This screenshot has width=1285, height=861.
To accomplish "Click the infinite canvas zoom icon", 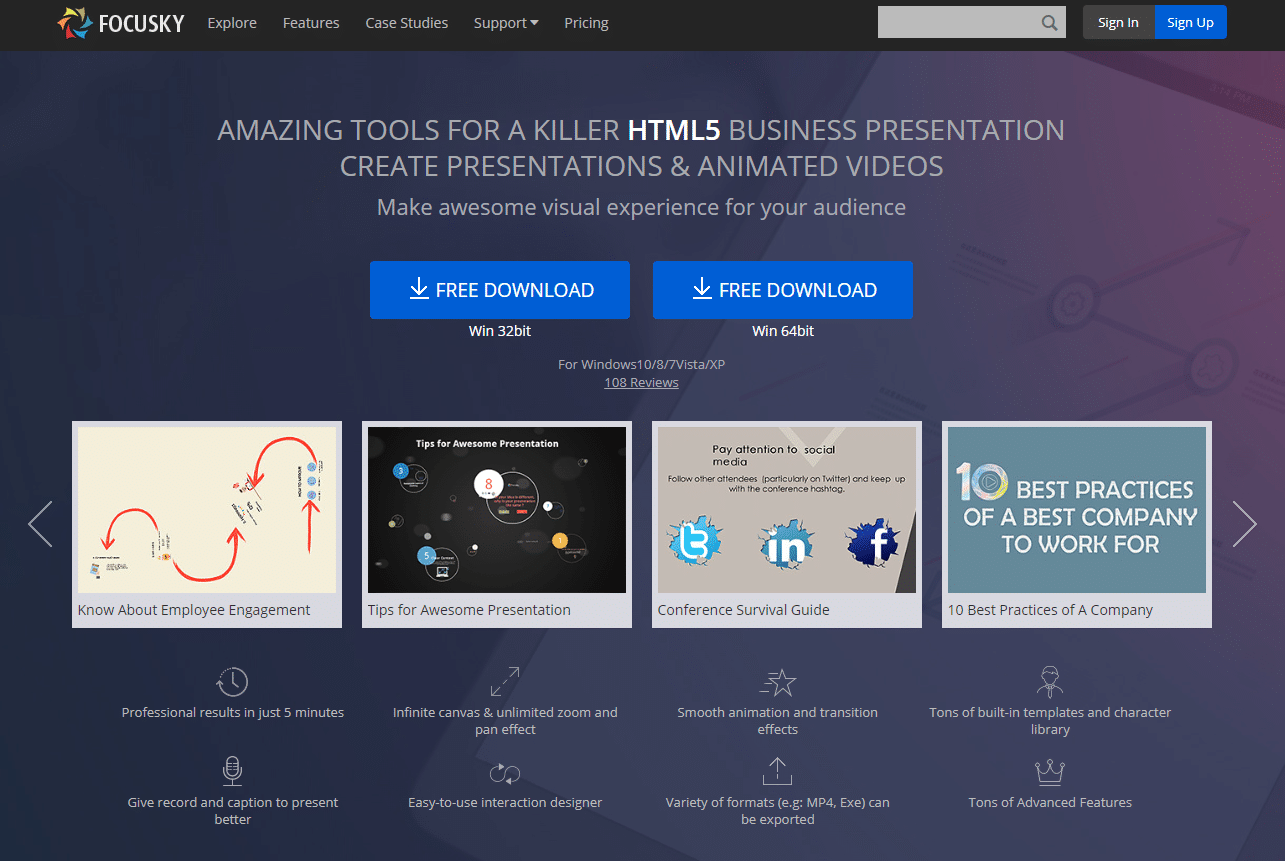I will click(505, 679).
